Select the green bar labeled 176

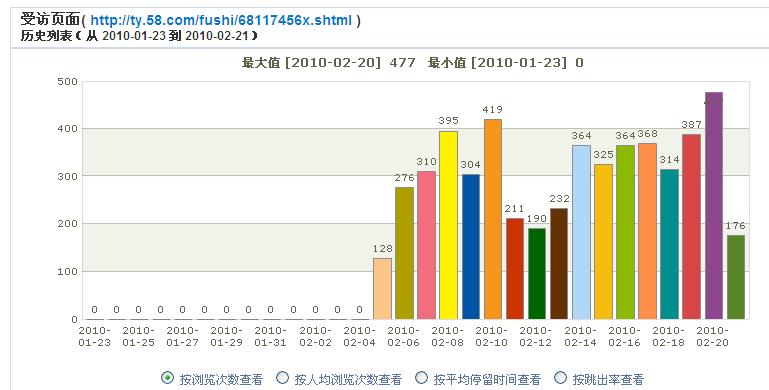coord(736,277)
